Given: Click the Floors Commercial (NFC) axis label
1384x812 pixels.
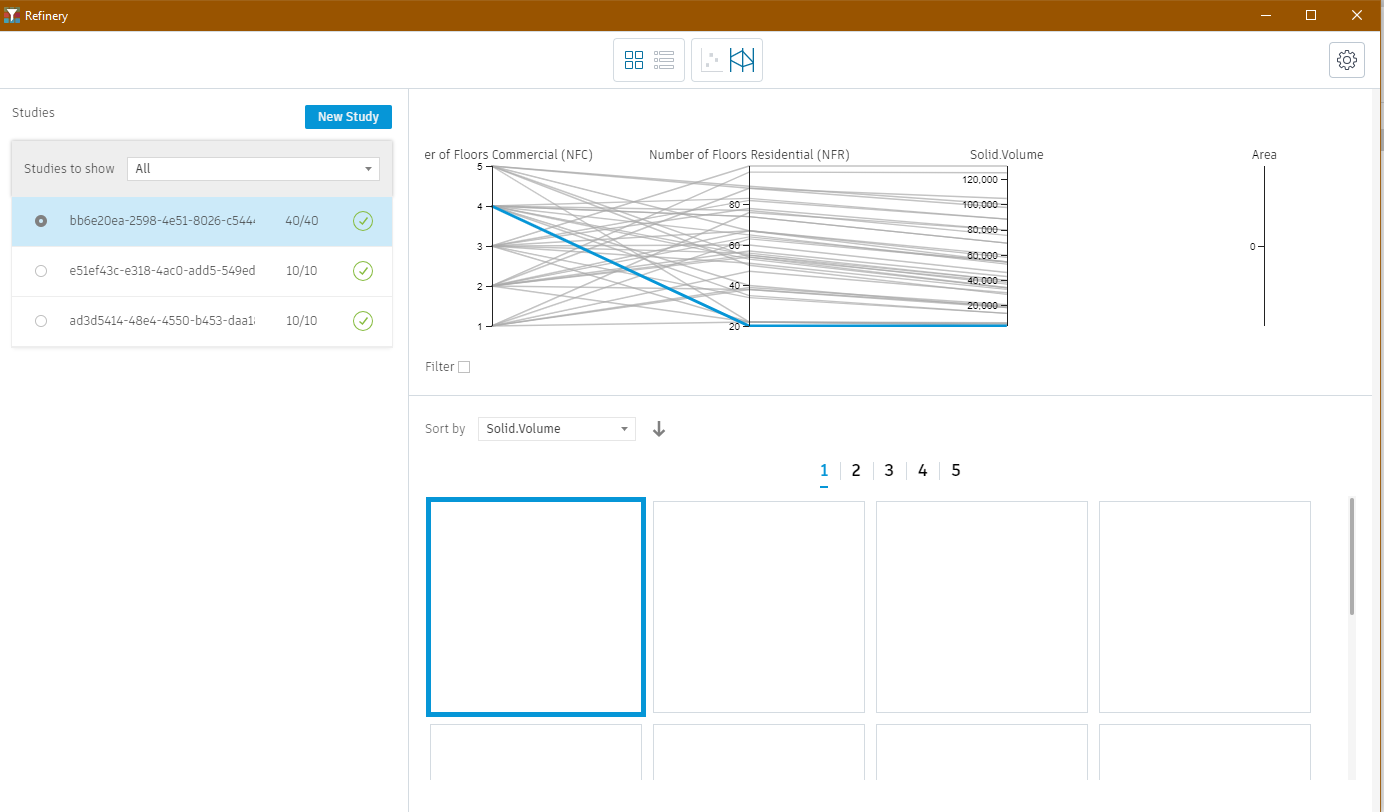Looking at the screenshot, I should tap(509, 155).
